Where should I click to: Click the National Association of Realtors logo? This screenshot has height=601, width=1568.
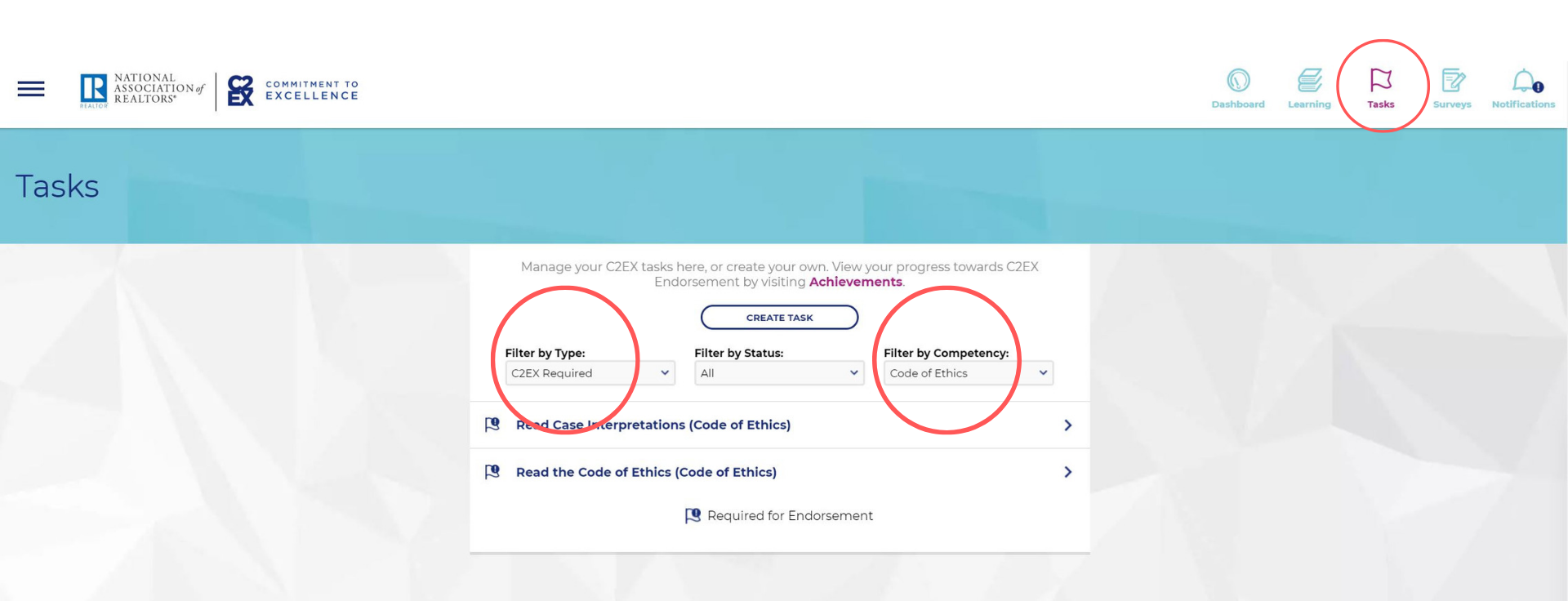(142, 90)
